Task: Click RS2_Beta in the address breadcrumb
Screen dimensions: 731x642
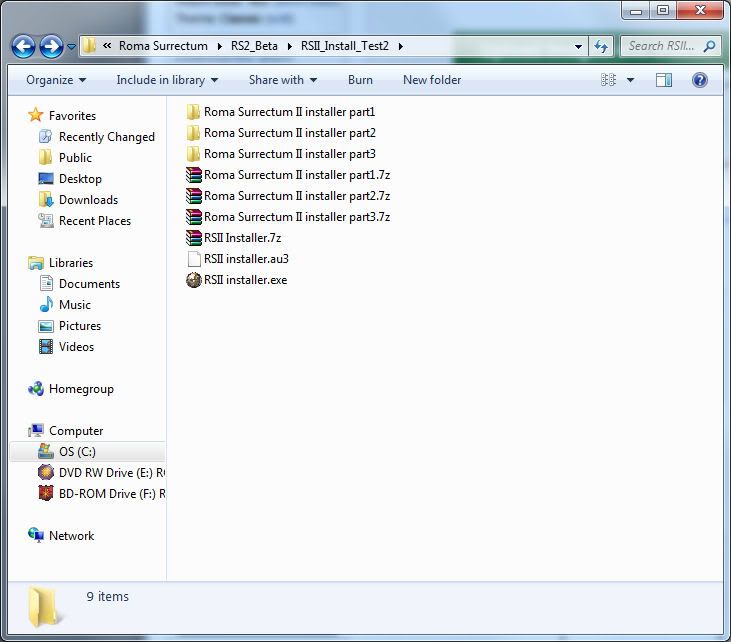Action: tap(254, 46)
